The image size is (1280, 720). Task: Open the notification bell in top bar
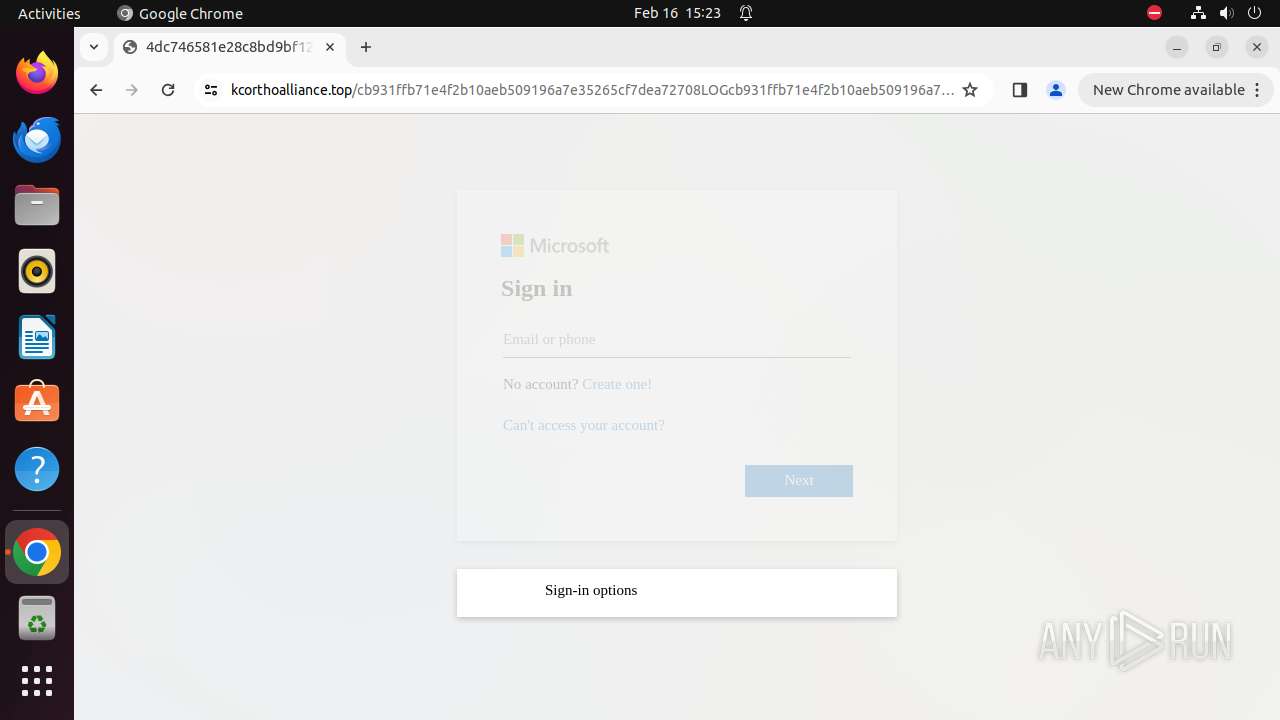(746, 13)
